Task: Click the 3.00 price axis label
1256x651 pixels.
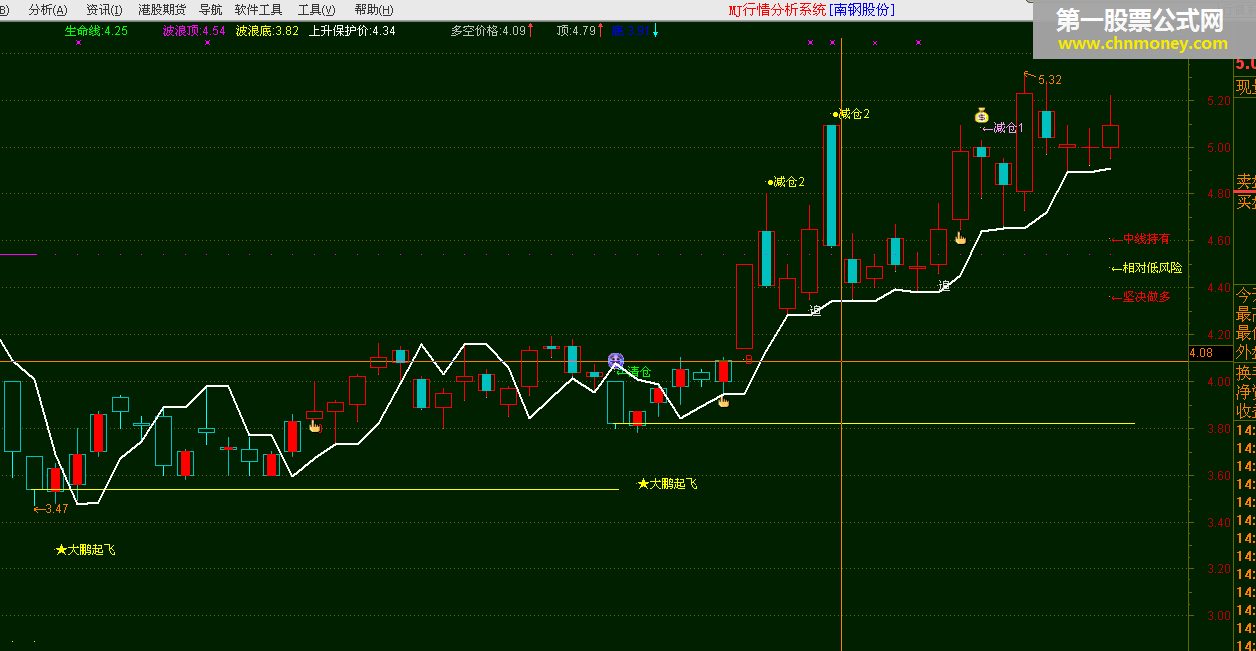Action: pyautogui.click(x=1218, y=616)
